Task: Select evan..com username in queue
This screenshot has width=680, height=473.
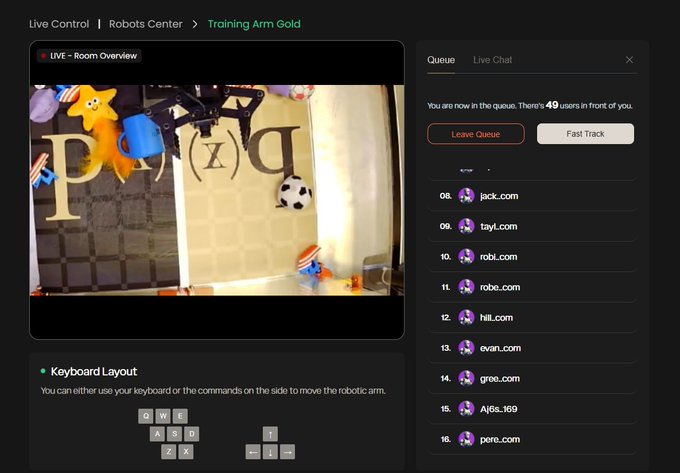Action: [x=500, y=348]
